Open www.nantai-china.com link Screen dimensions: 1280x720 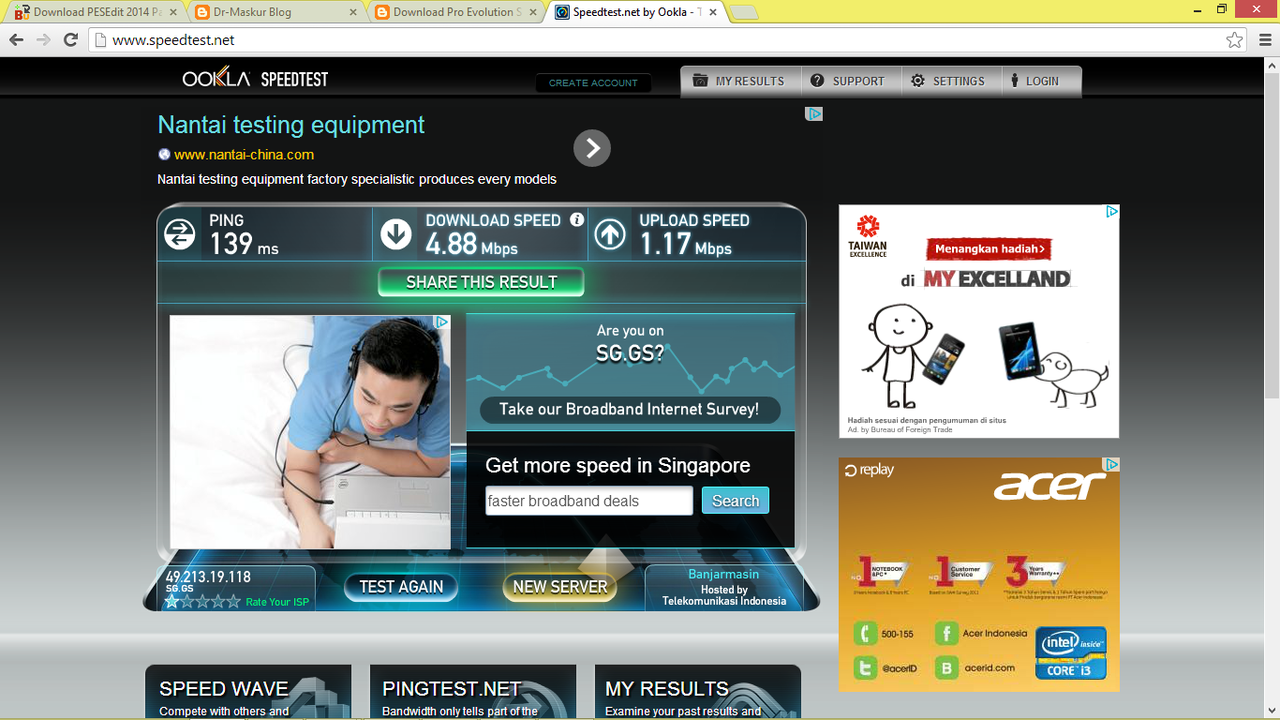pos(244,155)
